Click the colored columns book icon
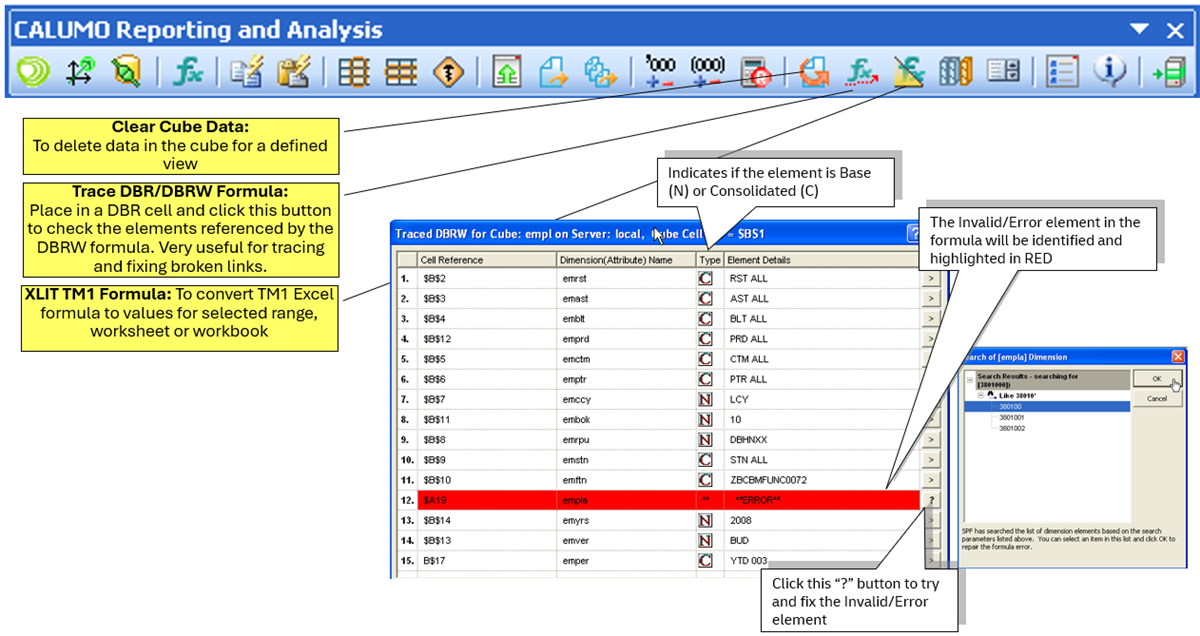 (x=955, y=71)
